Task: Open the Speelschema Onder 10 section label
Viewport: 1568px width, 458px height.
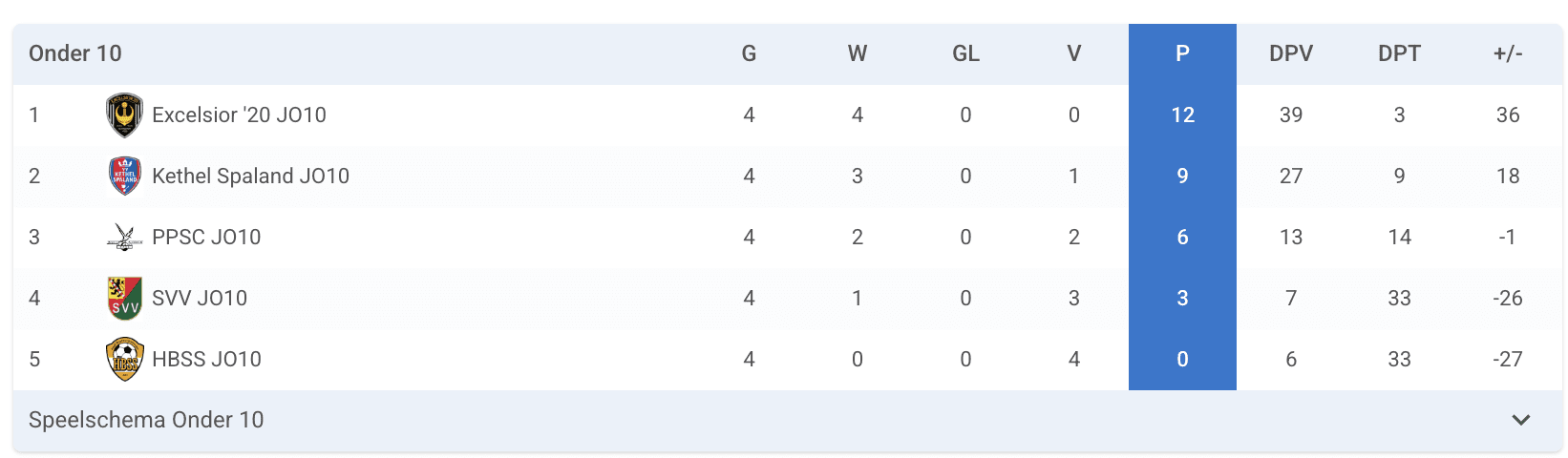Action: (146, 421)
